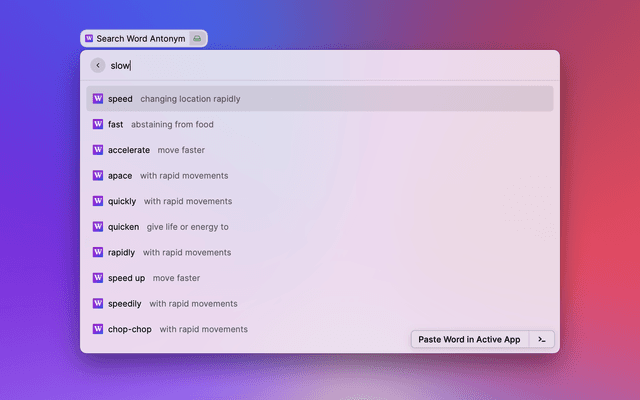Image resolution: width=640 pixels, height=400 pixels.
Task: Click the icon beside 'fast' result
Action: click(98, 125)
